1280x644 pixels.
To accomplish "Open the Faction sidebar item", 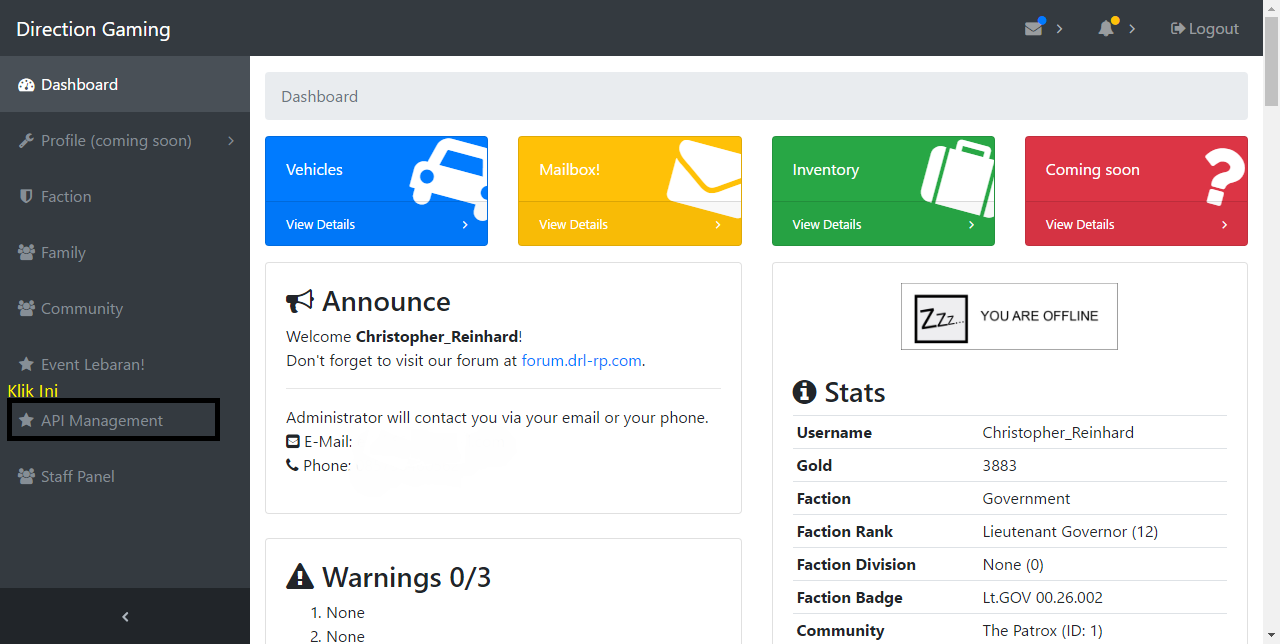I will click(125, 196).
